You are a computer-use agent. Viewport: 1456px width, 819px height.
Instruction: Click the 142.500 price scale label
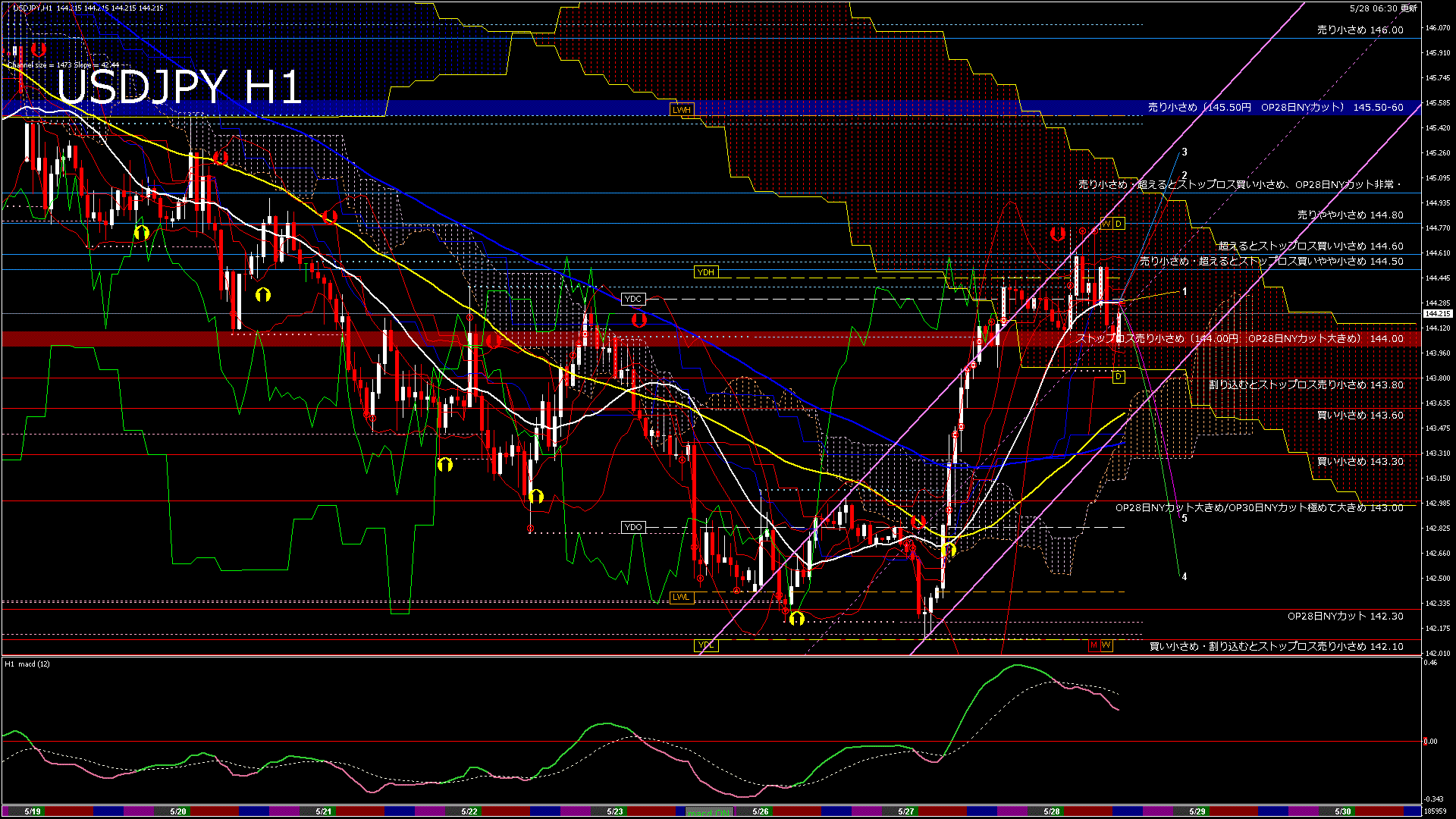pos(1438,579)
